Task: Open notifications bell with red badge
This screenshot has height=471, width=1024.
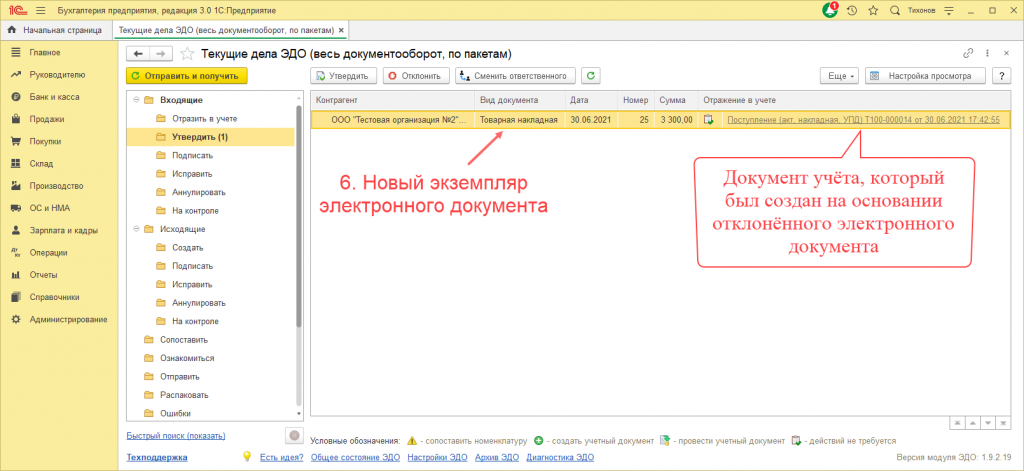Action: click(829, 10)
